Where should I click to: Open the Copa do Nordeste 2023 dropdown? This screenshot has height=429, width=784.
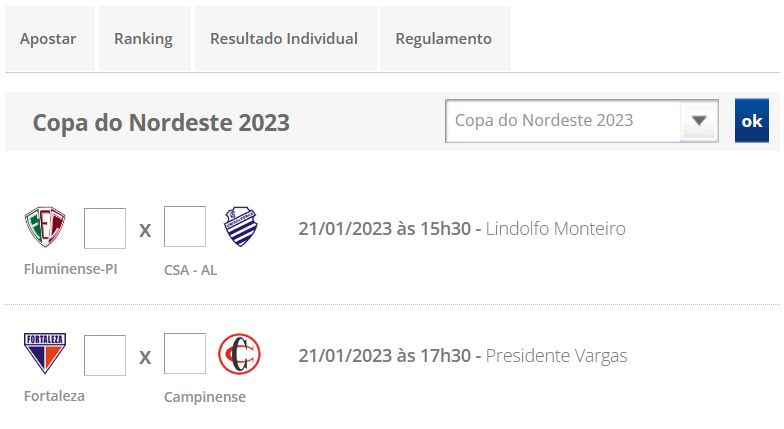pos(565,121)
